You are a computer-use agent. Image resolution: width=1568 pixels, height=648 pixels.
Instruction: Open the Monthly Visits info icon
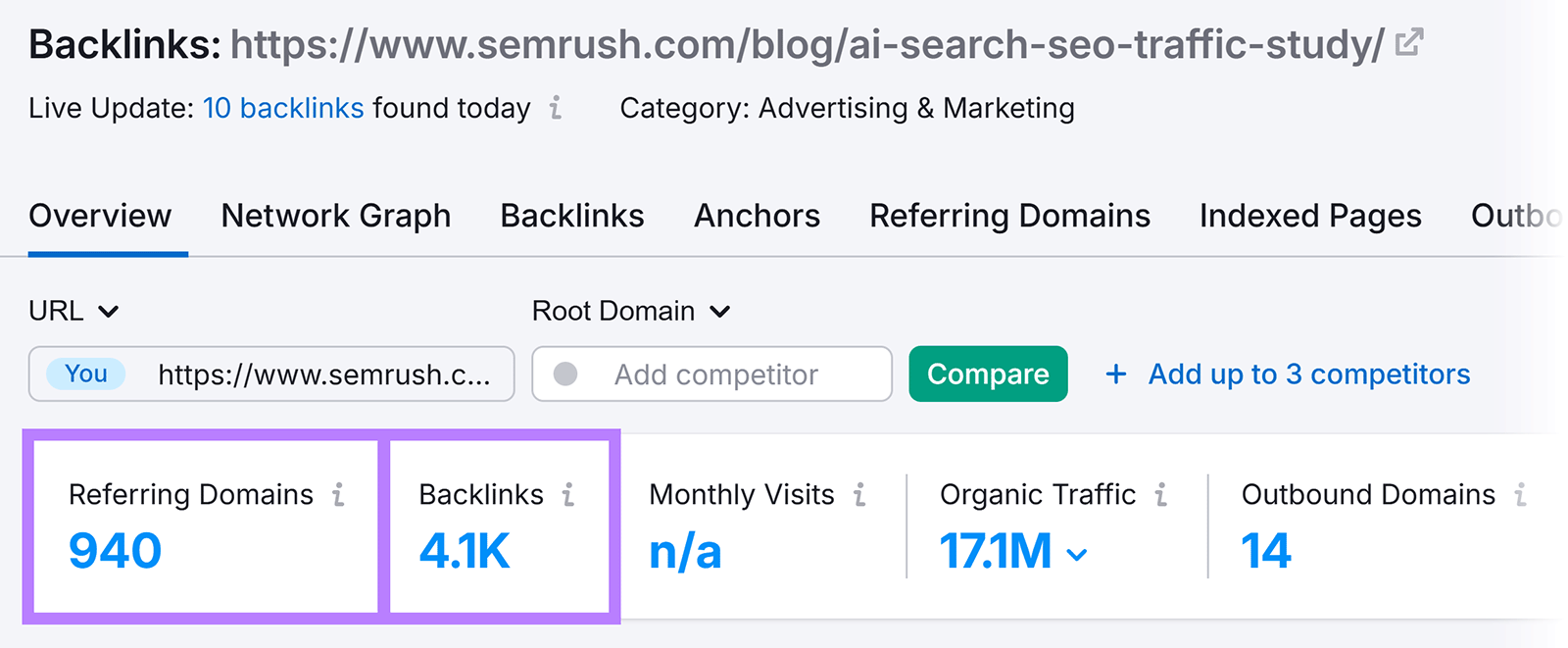[858, 495]
